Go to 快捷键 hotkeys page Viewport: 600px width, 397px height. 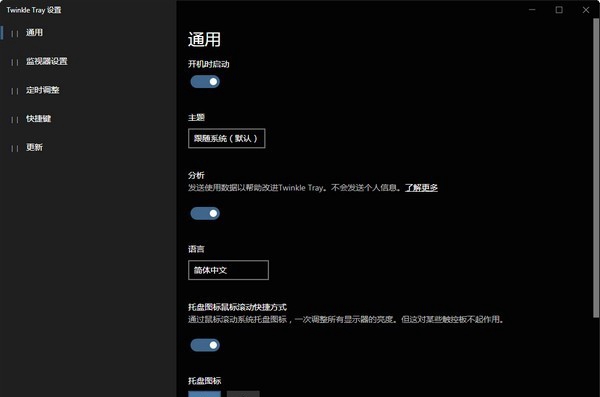tap(38, 119)
